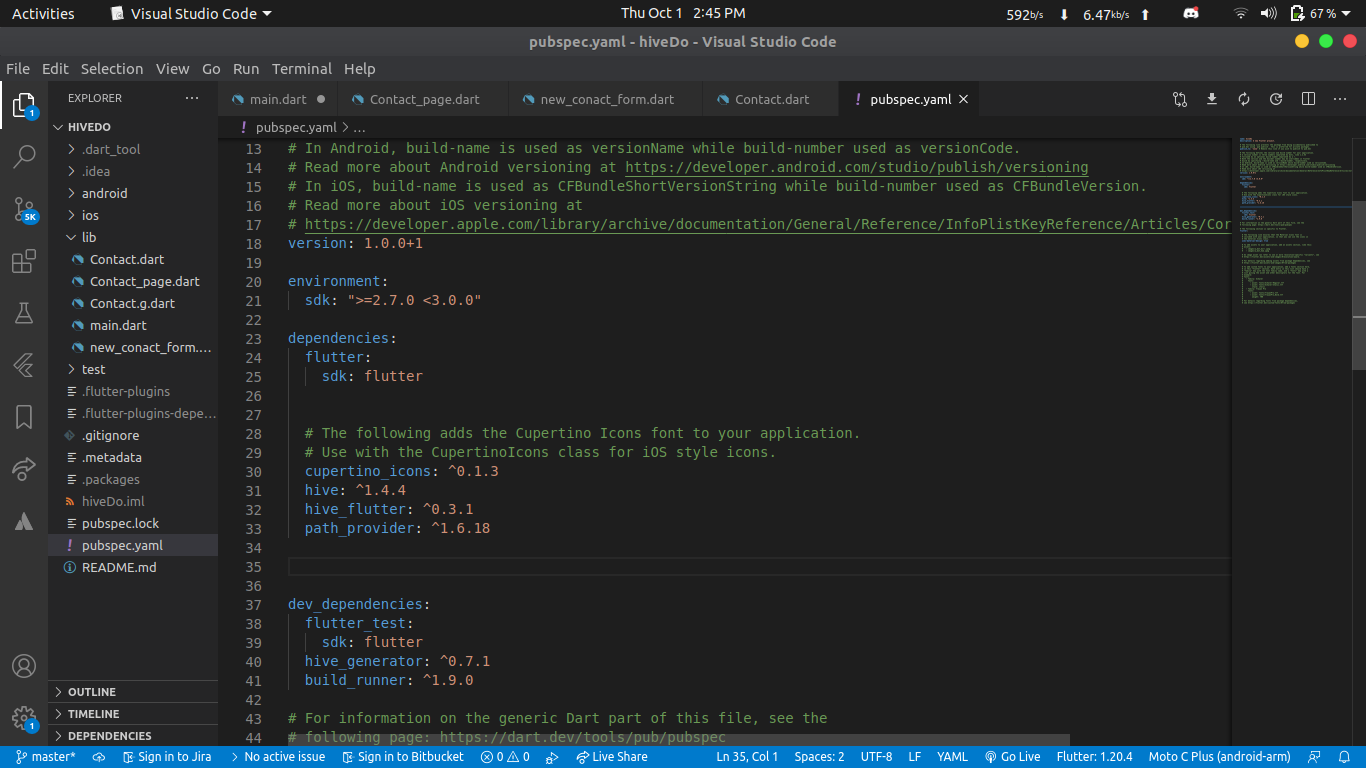Open the Manage gear icon

click(x=24, y=718)
